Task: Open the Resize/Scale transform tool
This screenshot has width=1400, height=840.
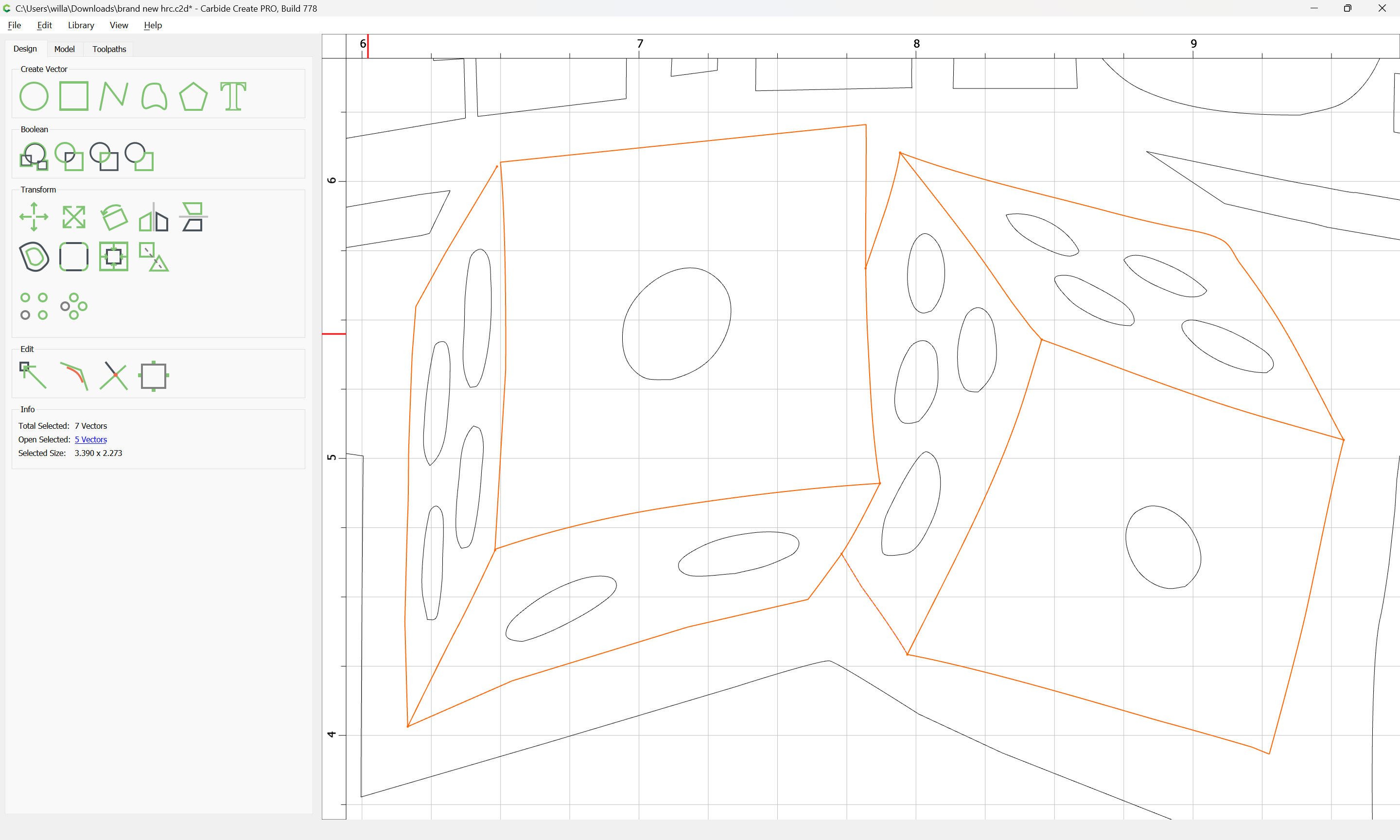Action: pos(73,217)
